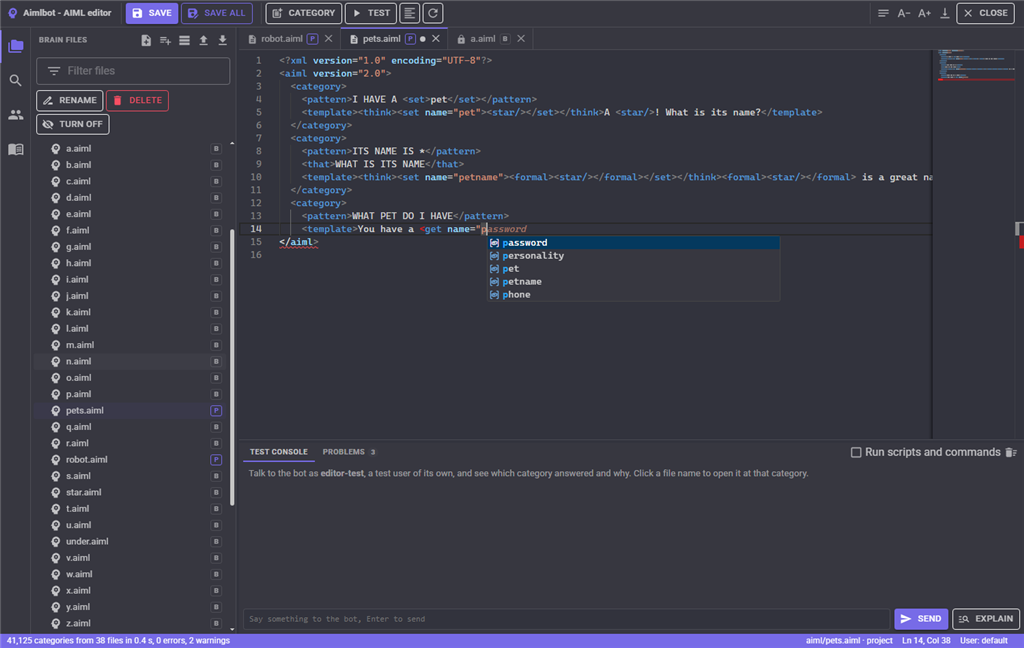Click the Filter files input field
The height and width of the screenshot is (648, 1024).
(133, 71)
